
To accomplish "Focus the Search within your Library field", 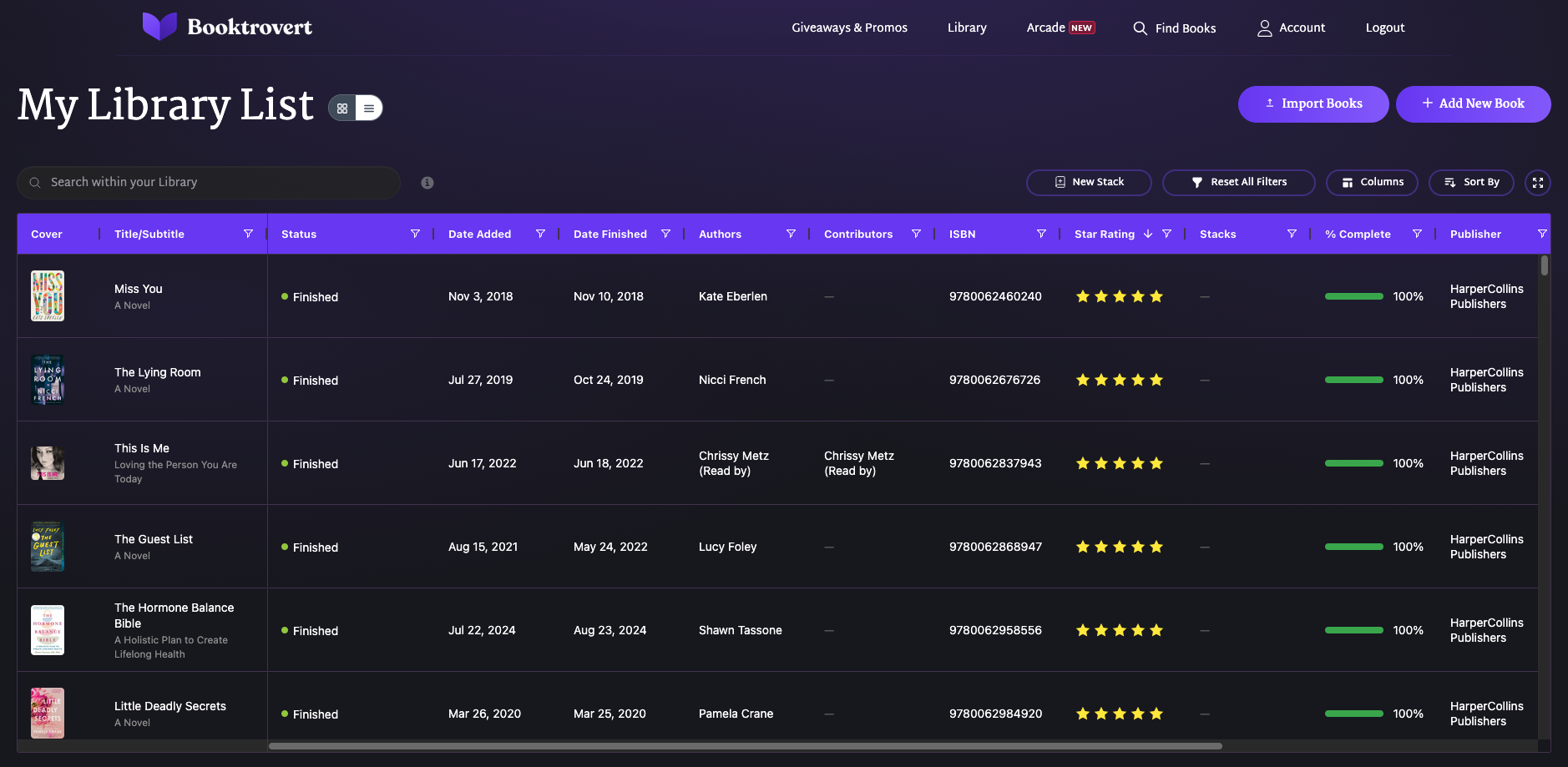I will point(209,183).
